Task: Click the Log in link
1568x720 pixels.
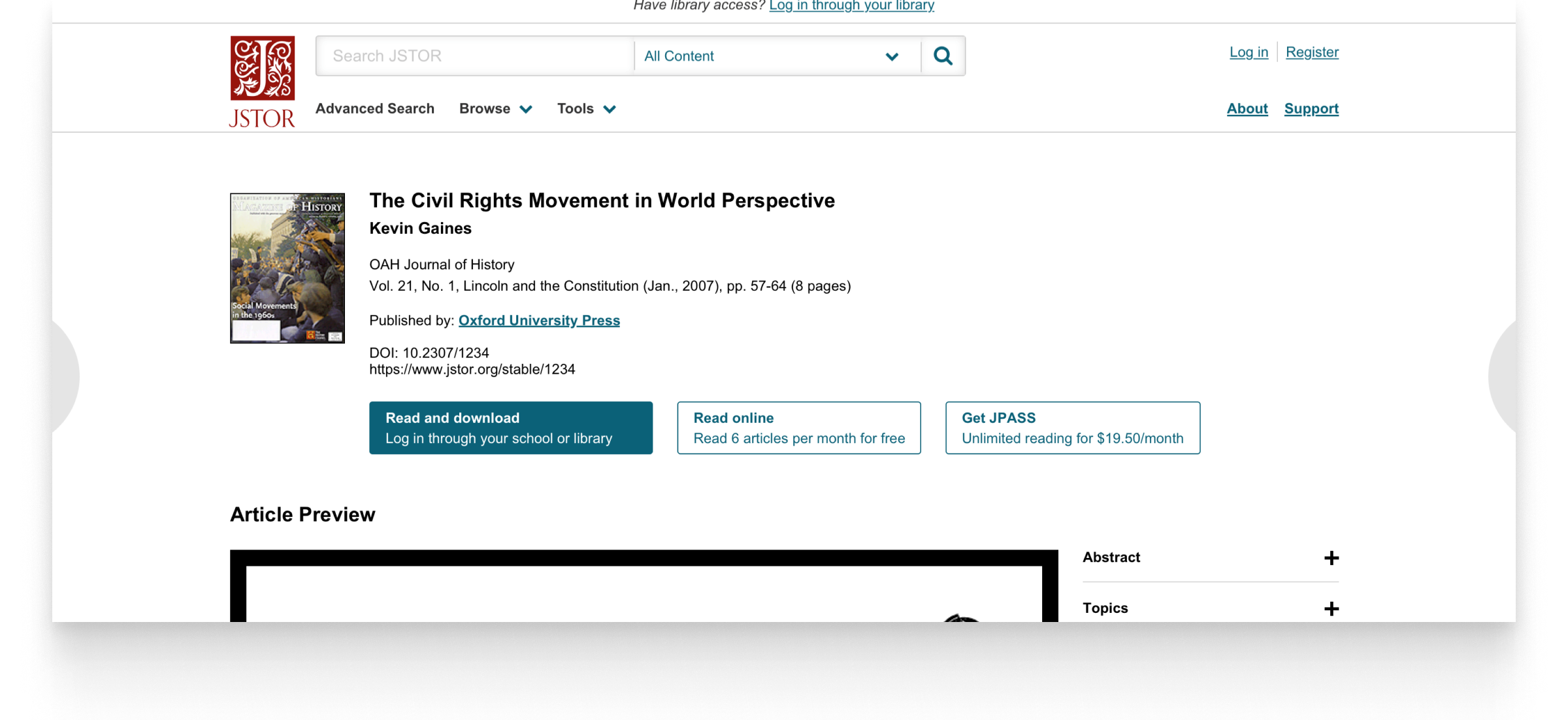Action: [1249, 52]
